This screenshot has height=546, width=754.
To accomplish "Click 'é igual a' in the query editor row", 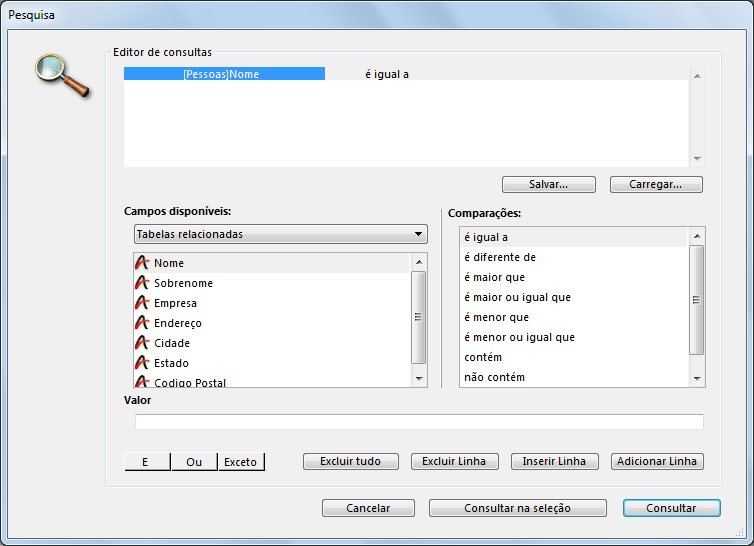I will click(387, 74).
